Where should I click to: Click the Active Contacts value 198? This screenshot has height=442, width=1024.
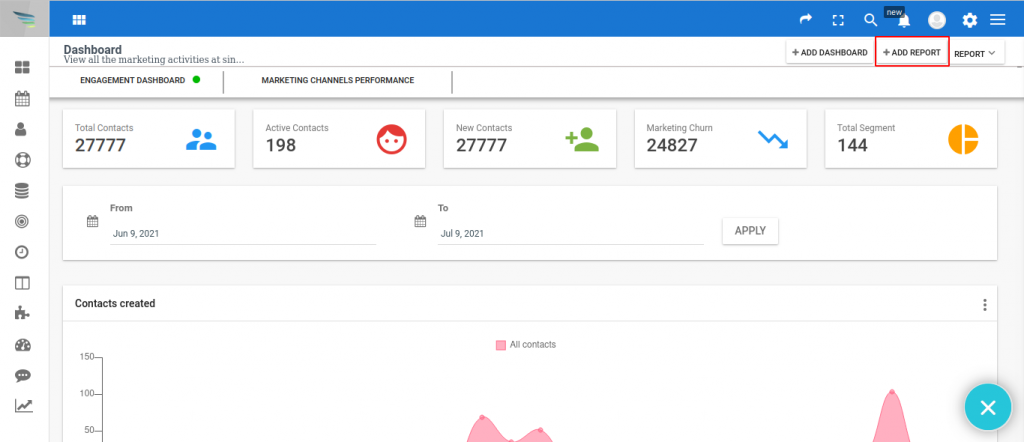point(281,145)
